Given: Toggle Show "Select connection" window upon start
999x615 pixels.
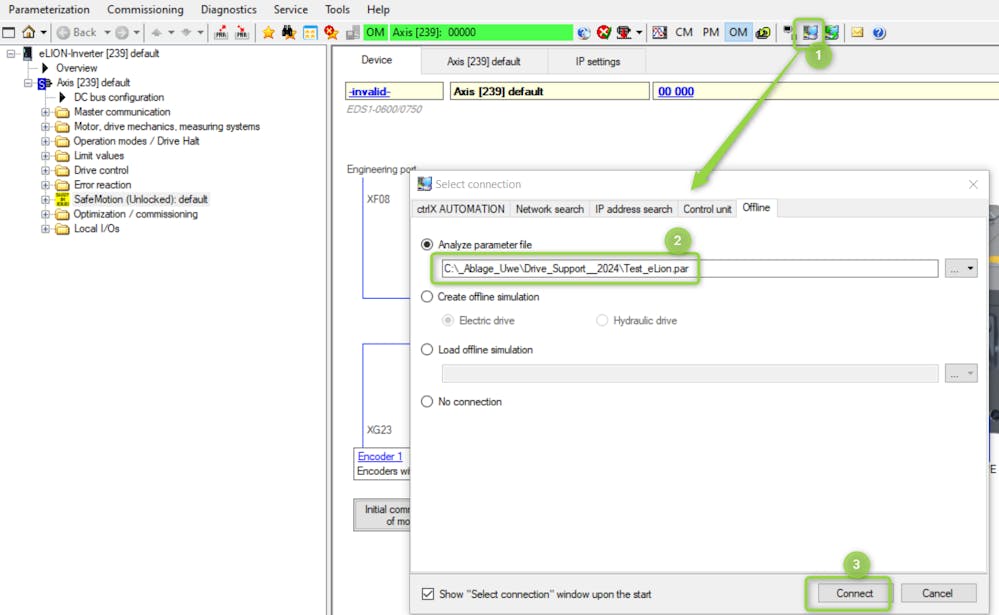Looking at the screenshot, I should (428, 594).
